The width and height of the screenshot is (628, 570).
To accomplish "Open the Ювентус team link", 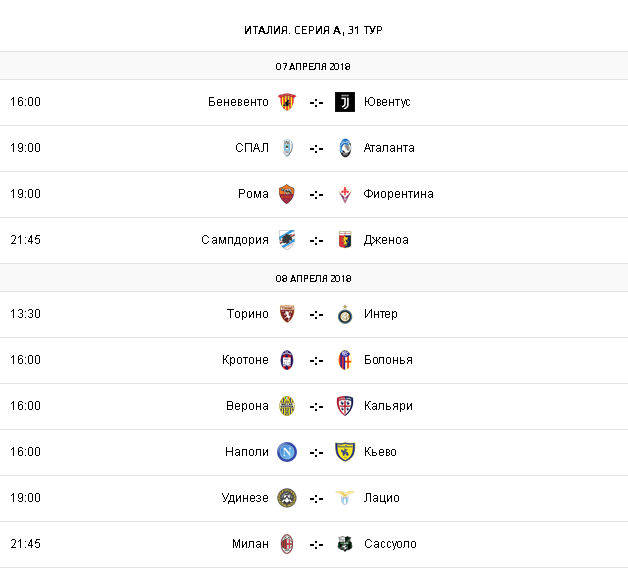I will [387, 102].
